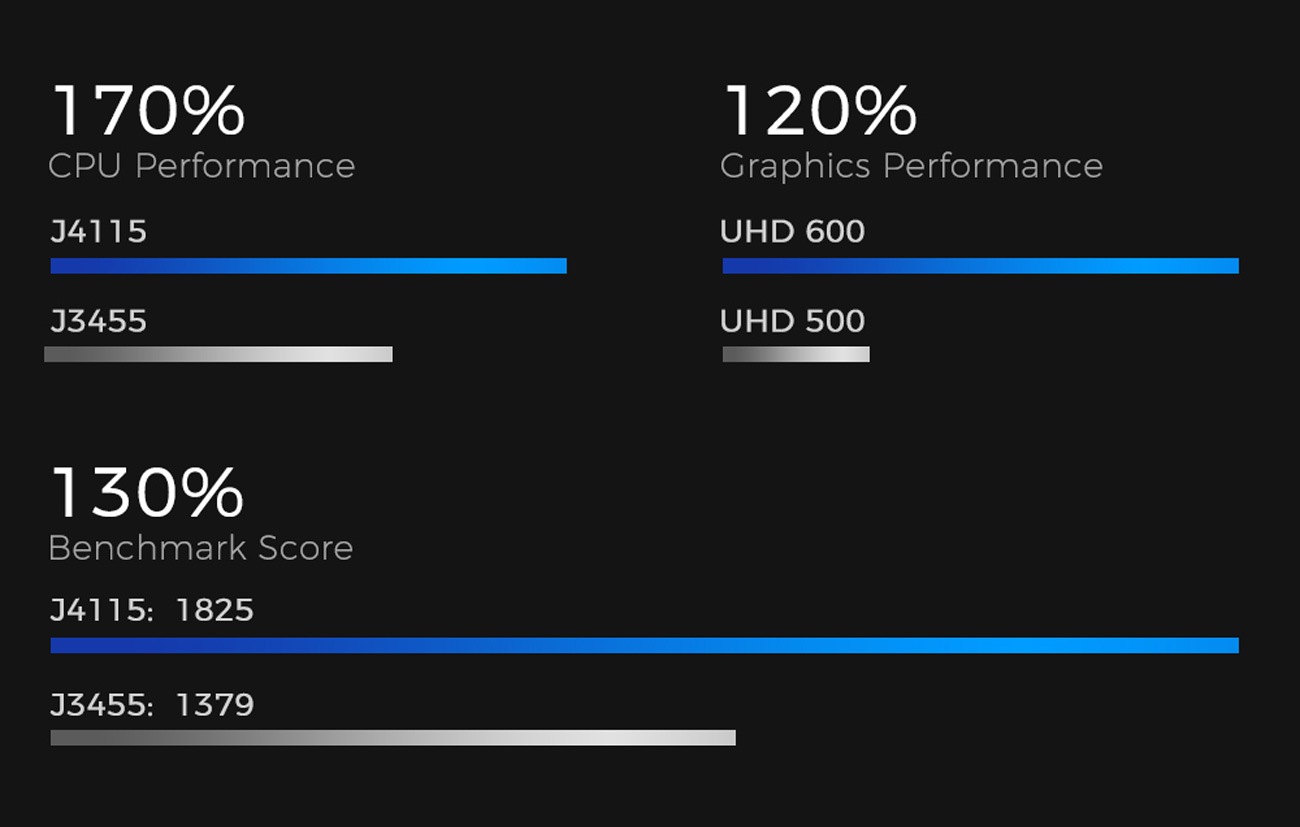Select the Graphics Performance label

click(911, 166)
